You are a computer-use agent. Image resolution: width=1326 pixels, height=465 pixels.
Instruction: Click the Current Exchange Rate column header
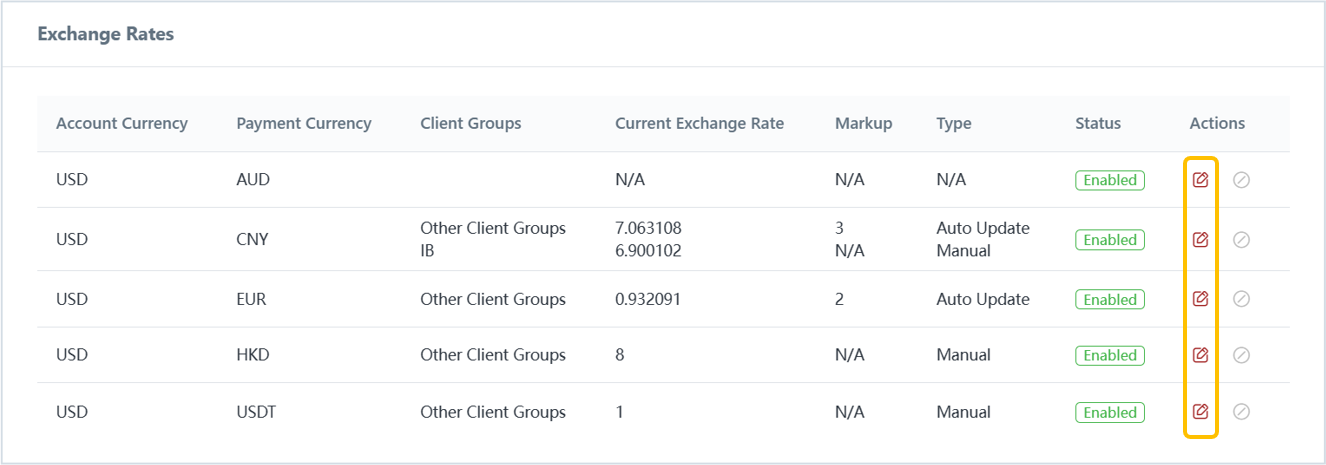point(699,124)
